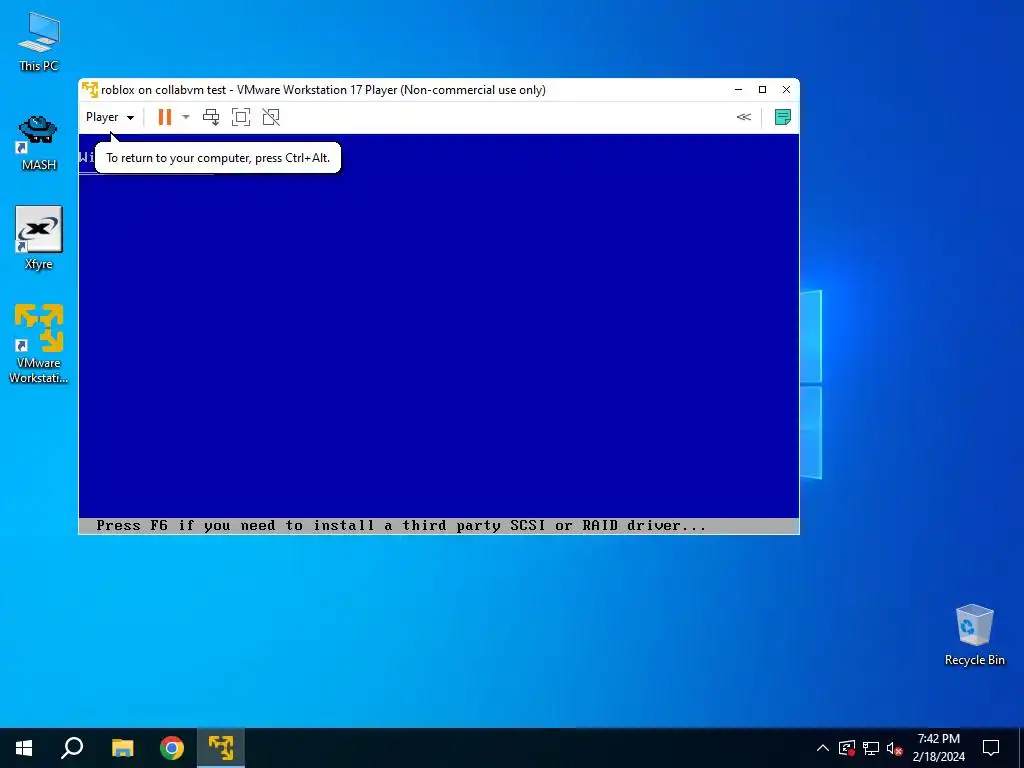Viewport: 1024px width, 768px height.
Task: Launch Google Chrome from the taskbar
Action: pos(172,748)
